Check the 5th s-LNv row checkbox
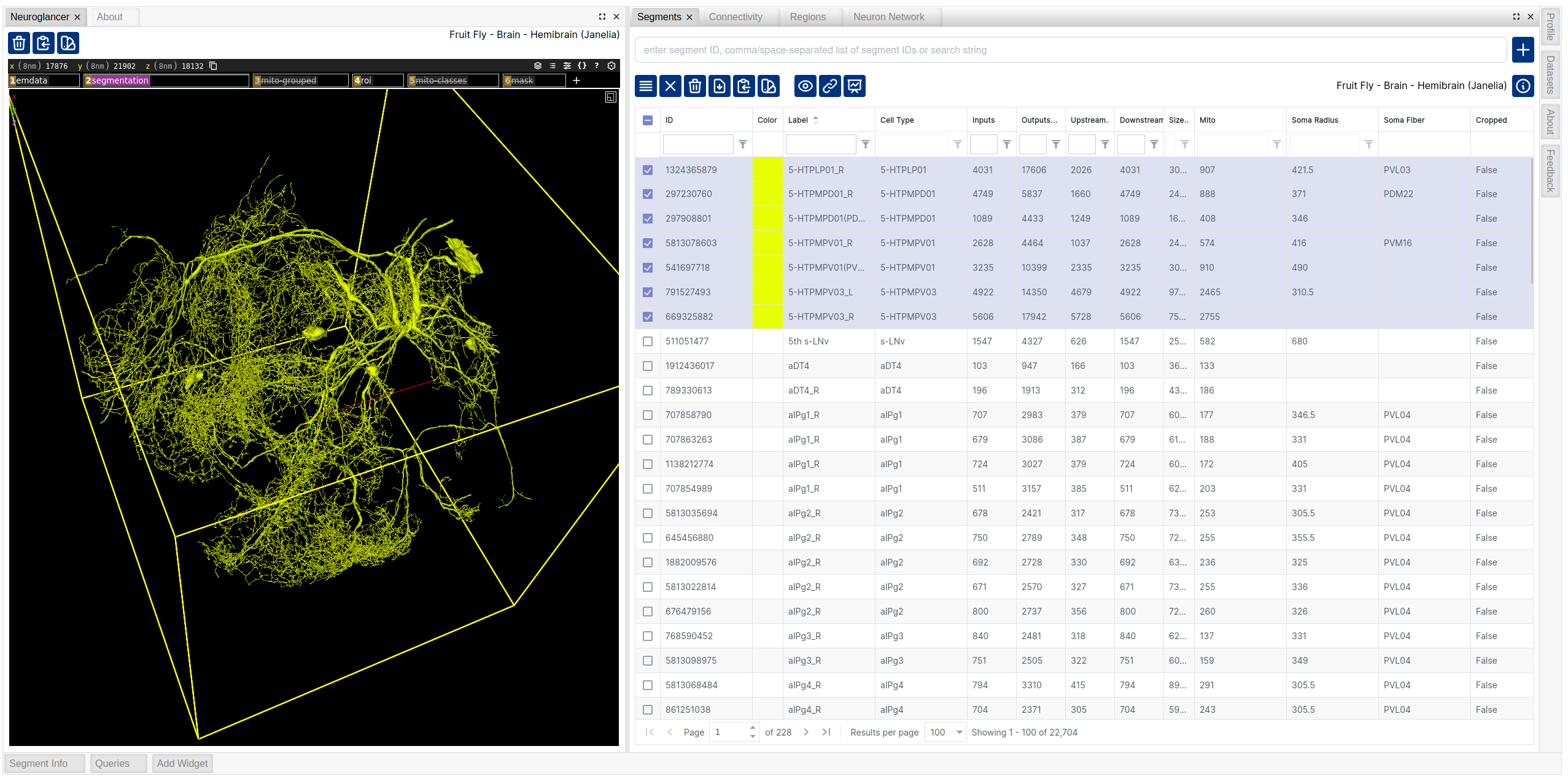The width and height of the screenshot is (1568, 781). (648, 341)
